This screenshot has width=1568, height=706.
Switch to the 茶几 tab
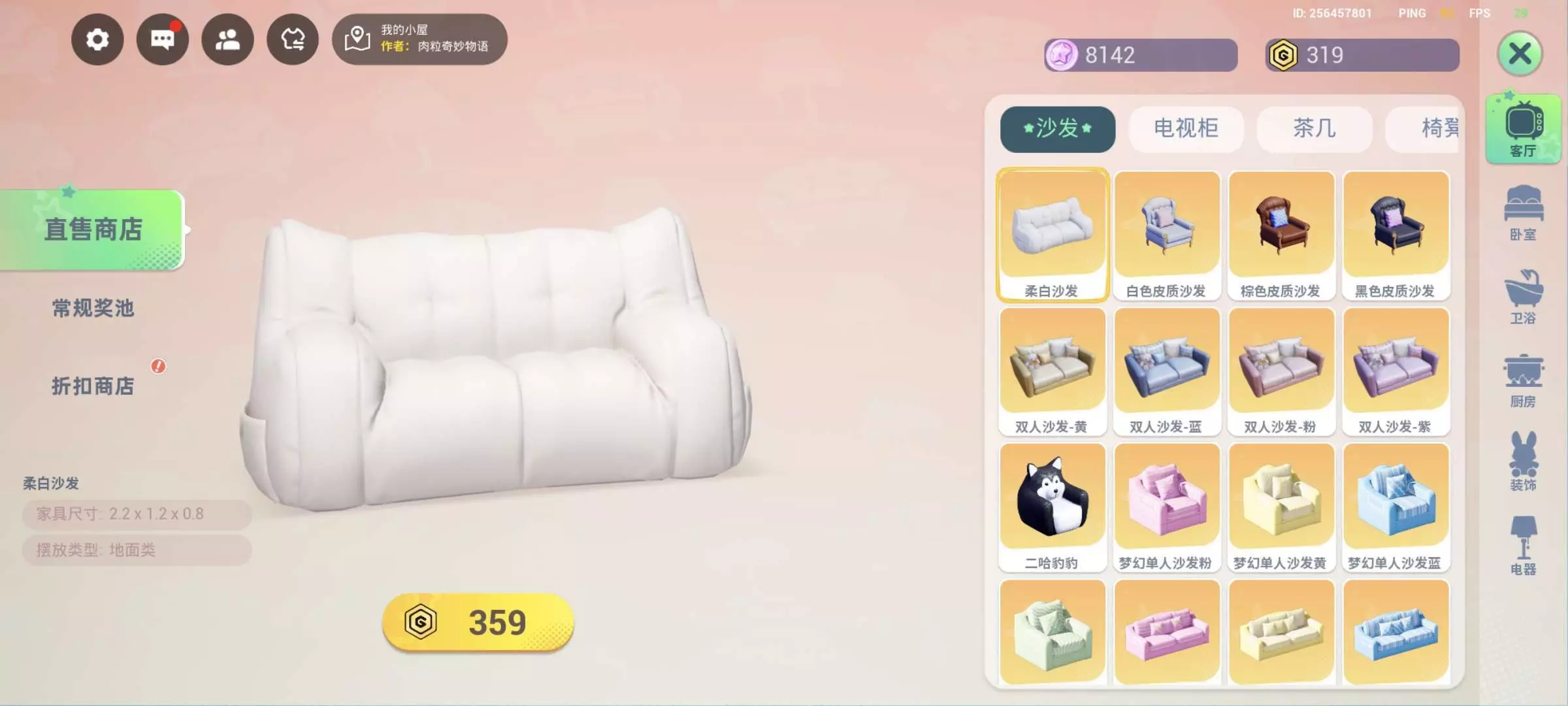tap(1314, 129)
